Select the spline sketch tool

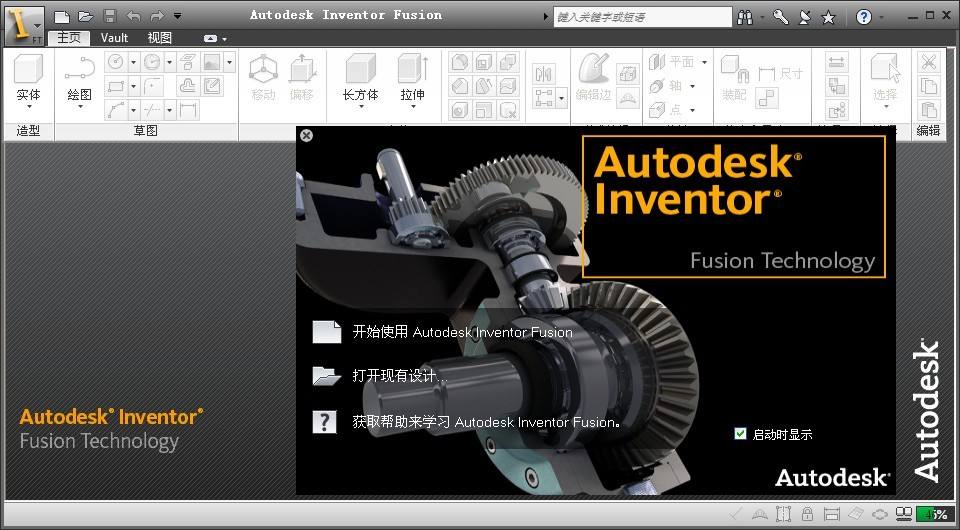(116, 110)
